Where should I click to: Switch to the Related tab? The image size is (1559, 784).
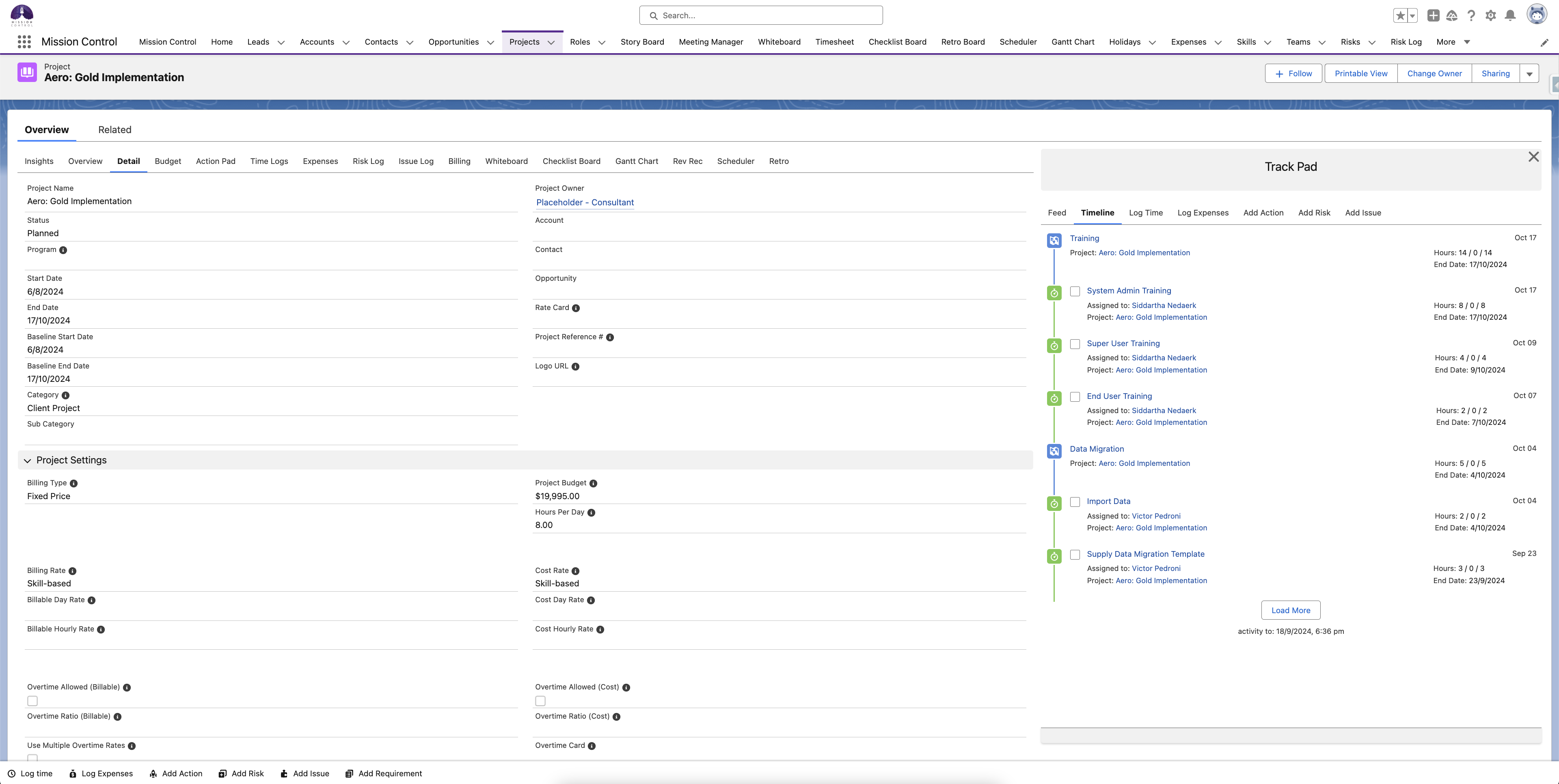point(115,129)
